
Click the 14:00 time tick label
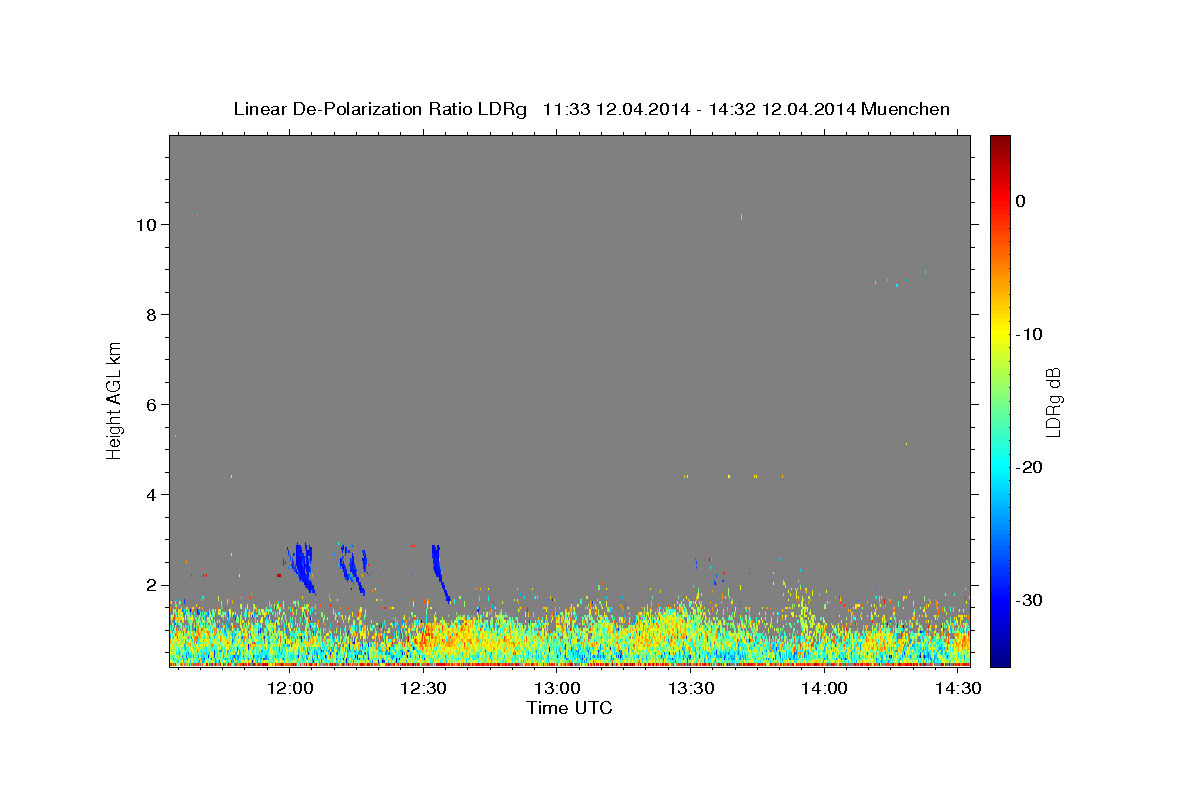point(824,689)
